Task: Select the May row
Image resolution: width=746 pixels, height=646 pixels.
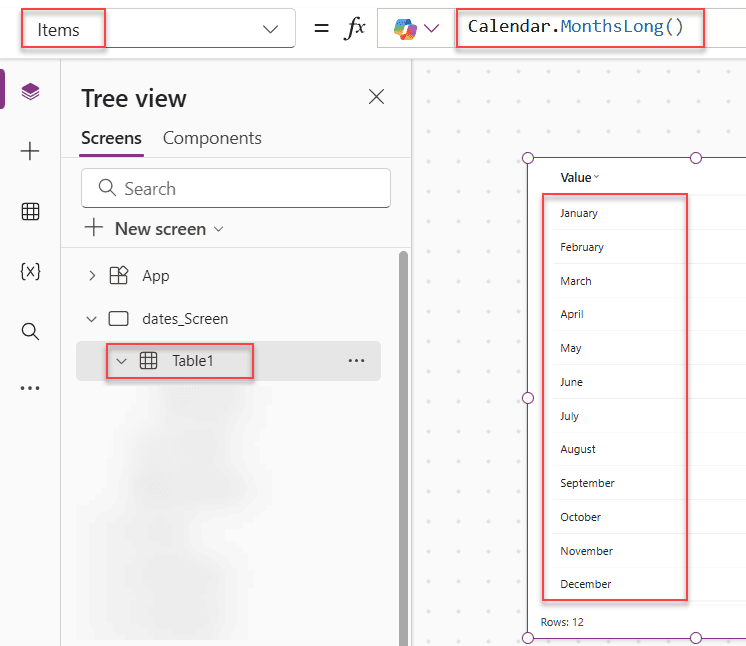Action: click(570, 348)
